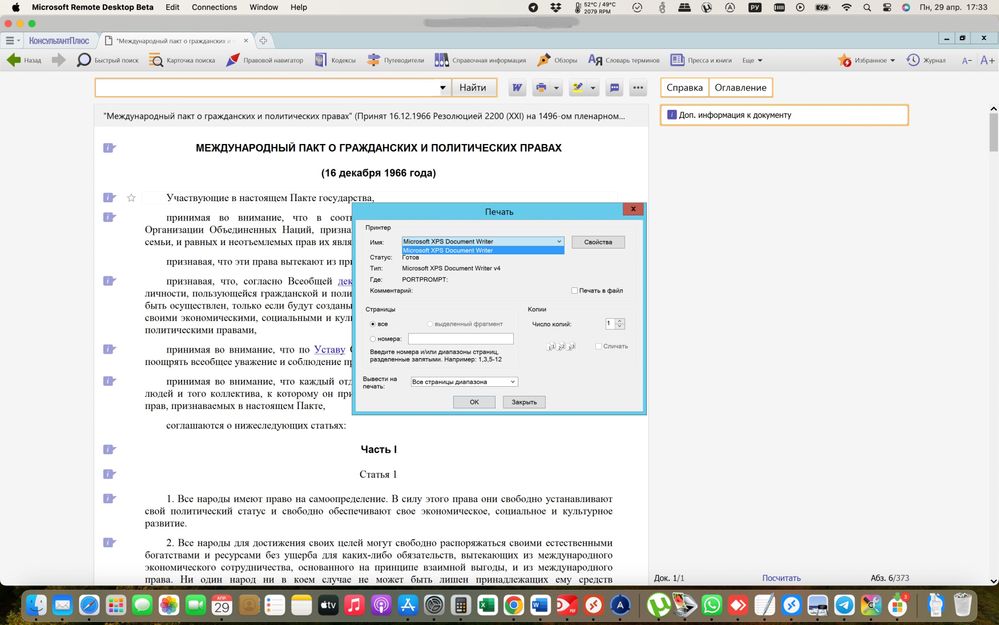
Task: Click Закрыть in the print dialog
Action: (524, 402)
